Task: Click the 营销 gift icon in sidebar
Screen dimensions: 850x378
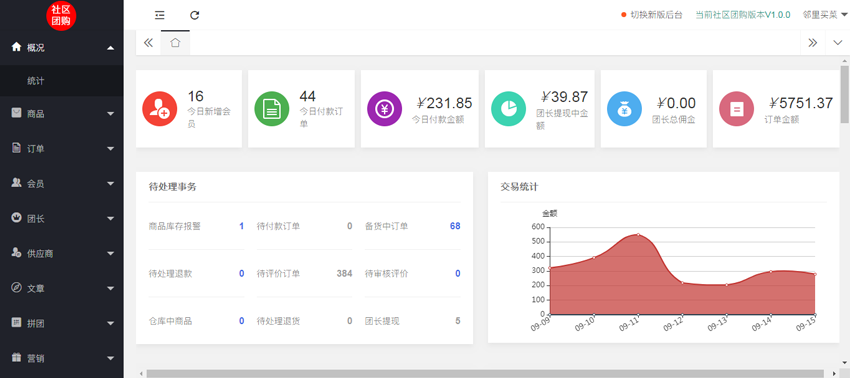Action: point(16,357)
